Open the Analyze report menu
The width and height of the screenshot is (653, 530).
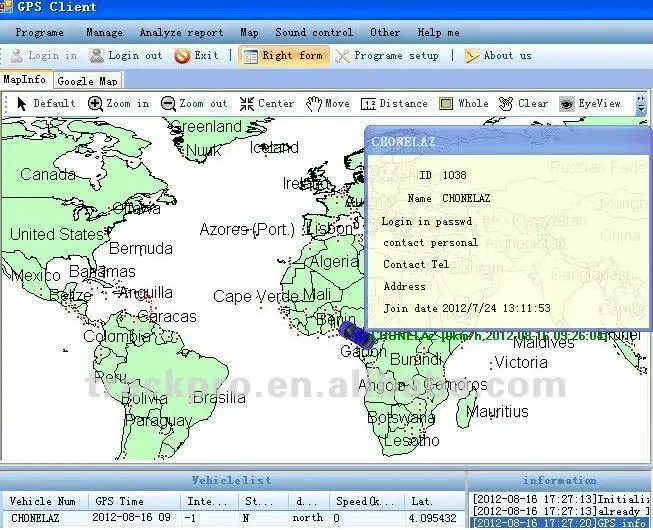pos(181,32)
